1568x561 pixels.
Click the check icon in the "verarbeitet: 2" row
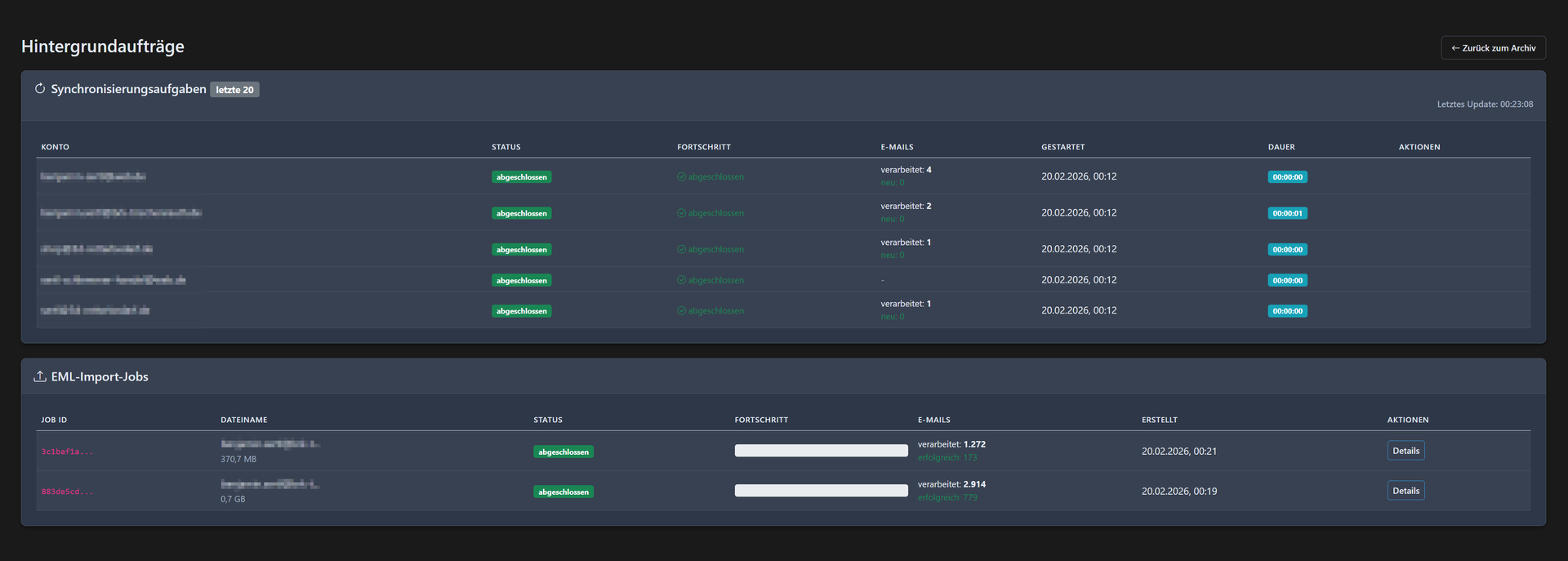[681, 213]
